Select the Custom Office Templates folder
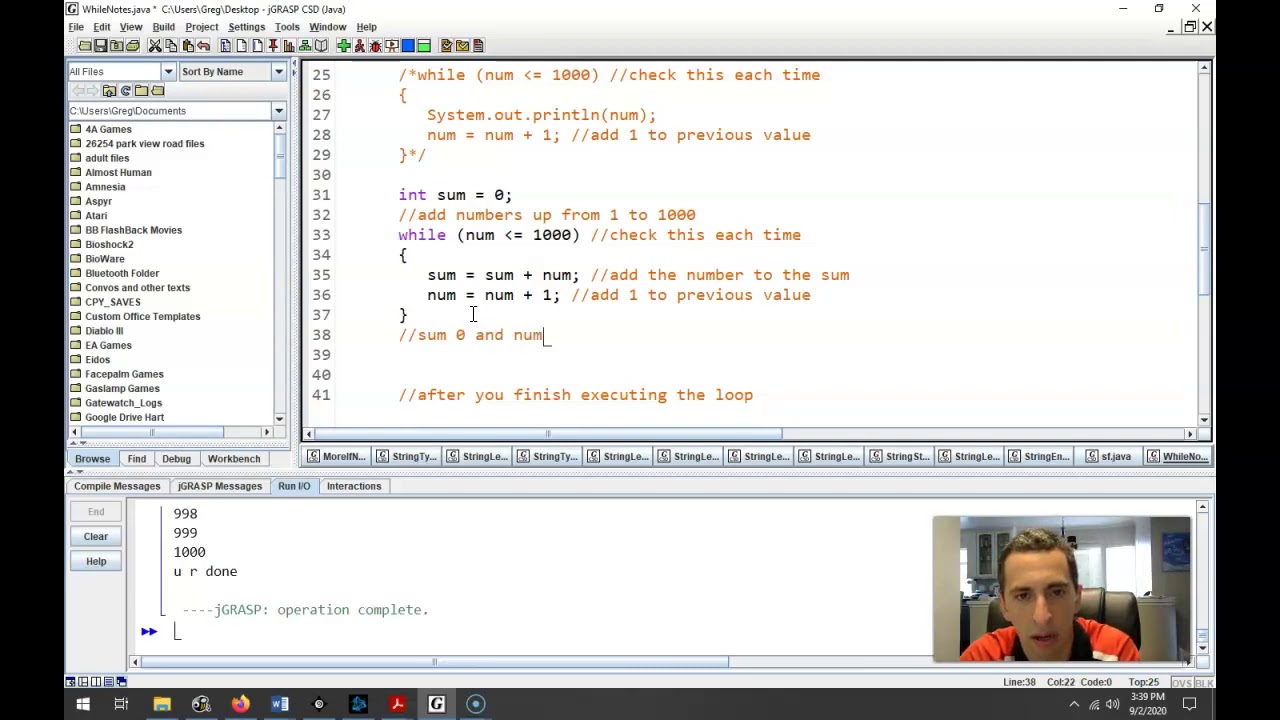Viewport: 1280px width, 720px height. tap(142, 316)
